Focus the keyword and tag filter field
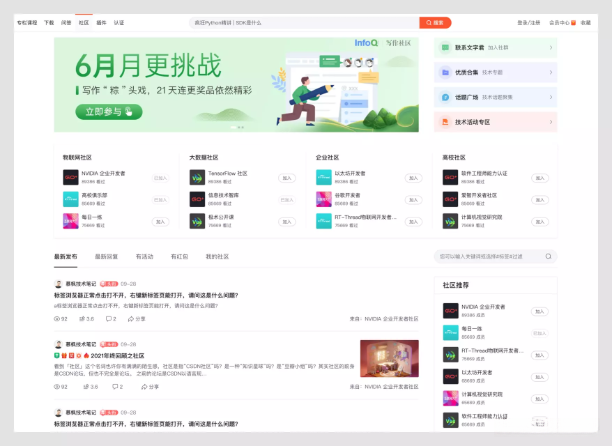 pos(495,256)
